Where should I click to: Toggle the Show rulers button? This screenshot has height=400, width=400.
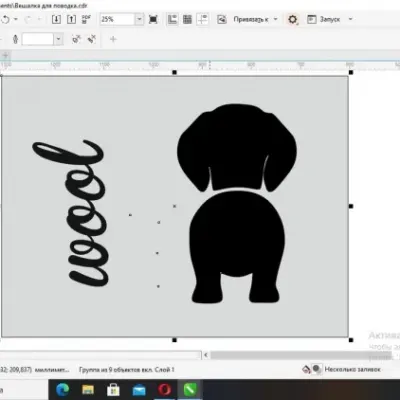click(x=172, y=19)
